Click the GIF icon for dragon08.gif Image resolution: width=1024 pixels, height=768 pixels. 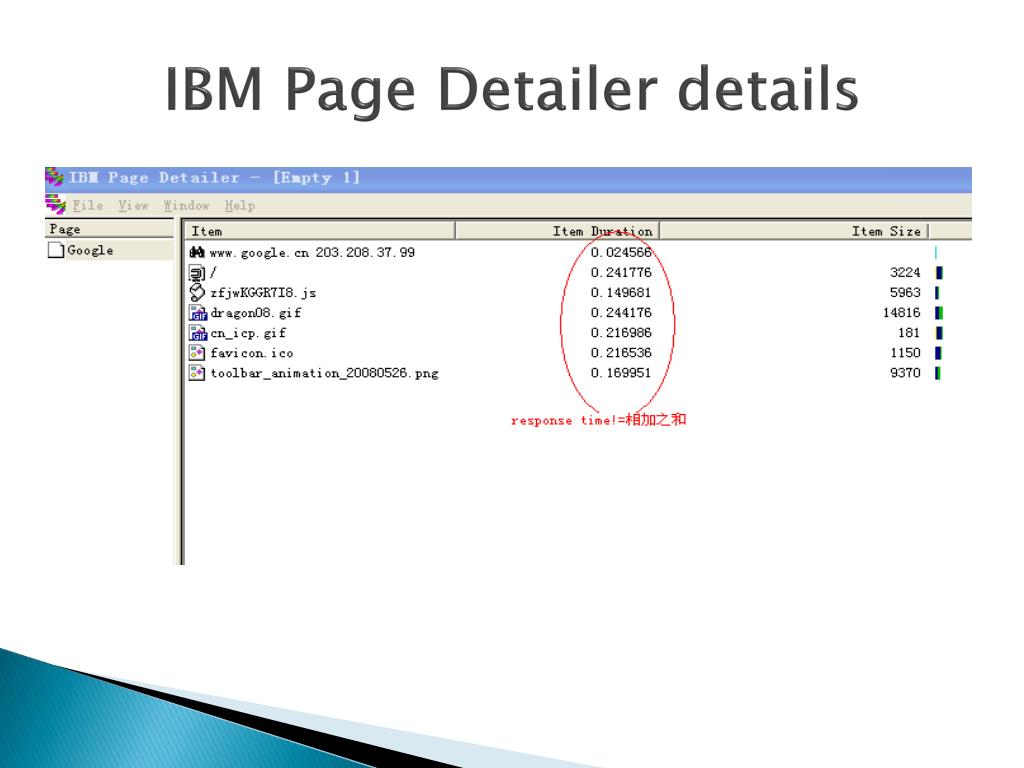point(198,313)
